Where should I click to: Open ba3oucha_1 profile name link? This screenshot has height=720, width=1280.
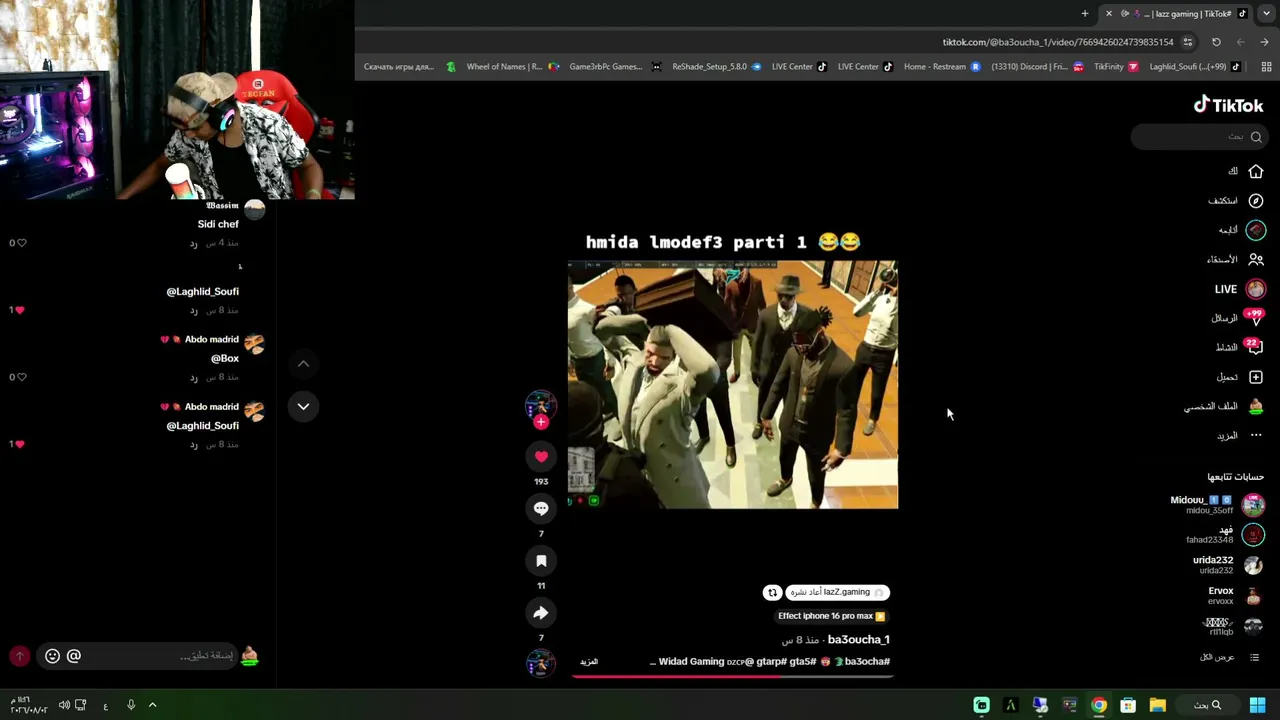click(859, 640)
